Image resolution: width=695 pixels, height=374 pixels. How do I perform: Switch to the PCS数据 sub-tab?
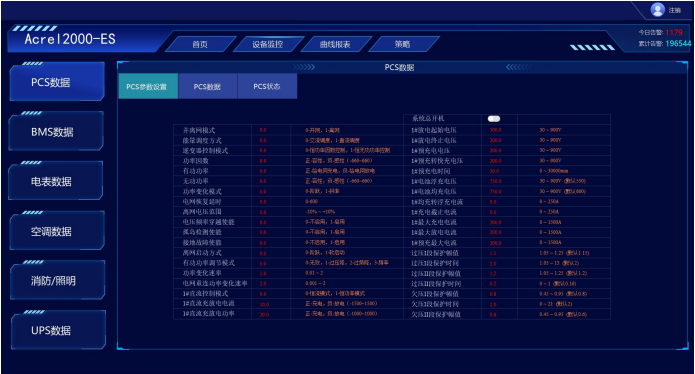pyautogui.click(x=207, y=86)
